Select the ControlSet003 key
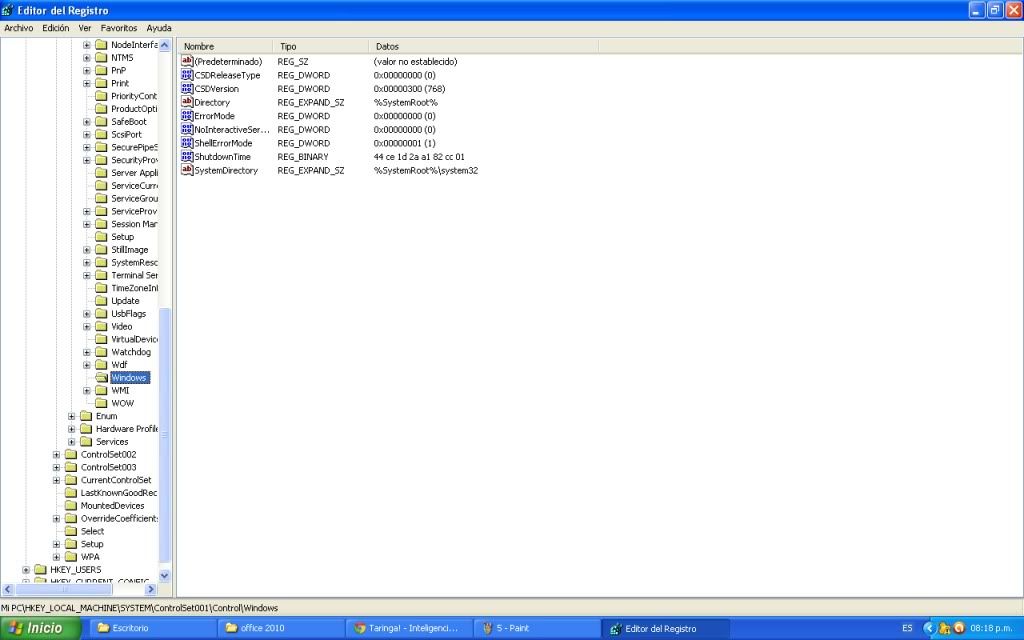This screenshot has width=1024, height=640. click(x=108, y=467)
